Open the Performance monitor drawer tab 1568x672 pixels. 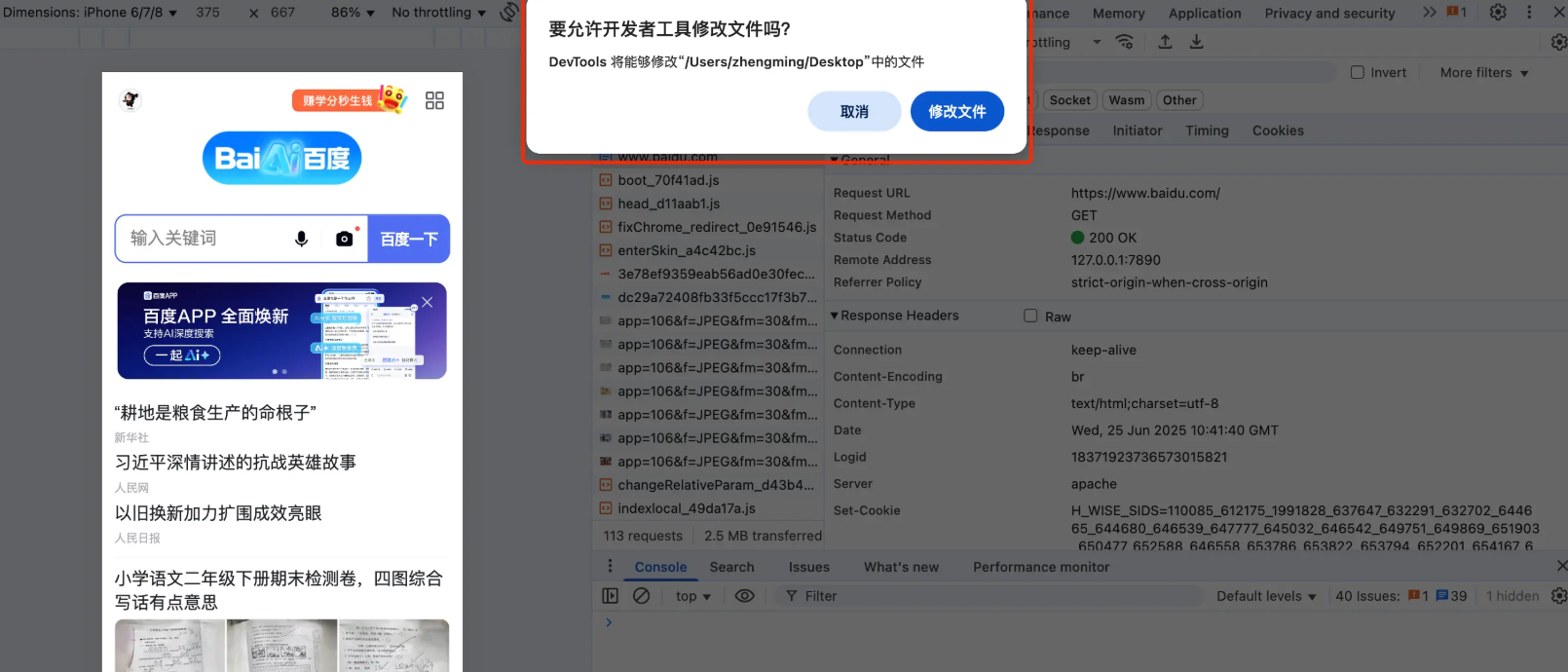click(1041, 567)
